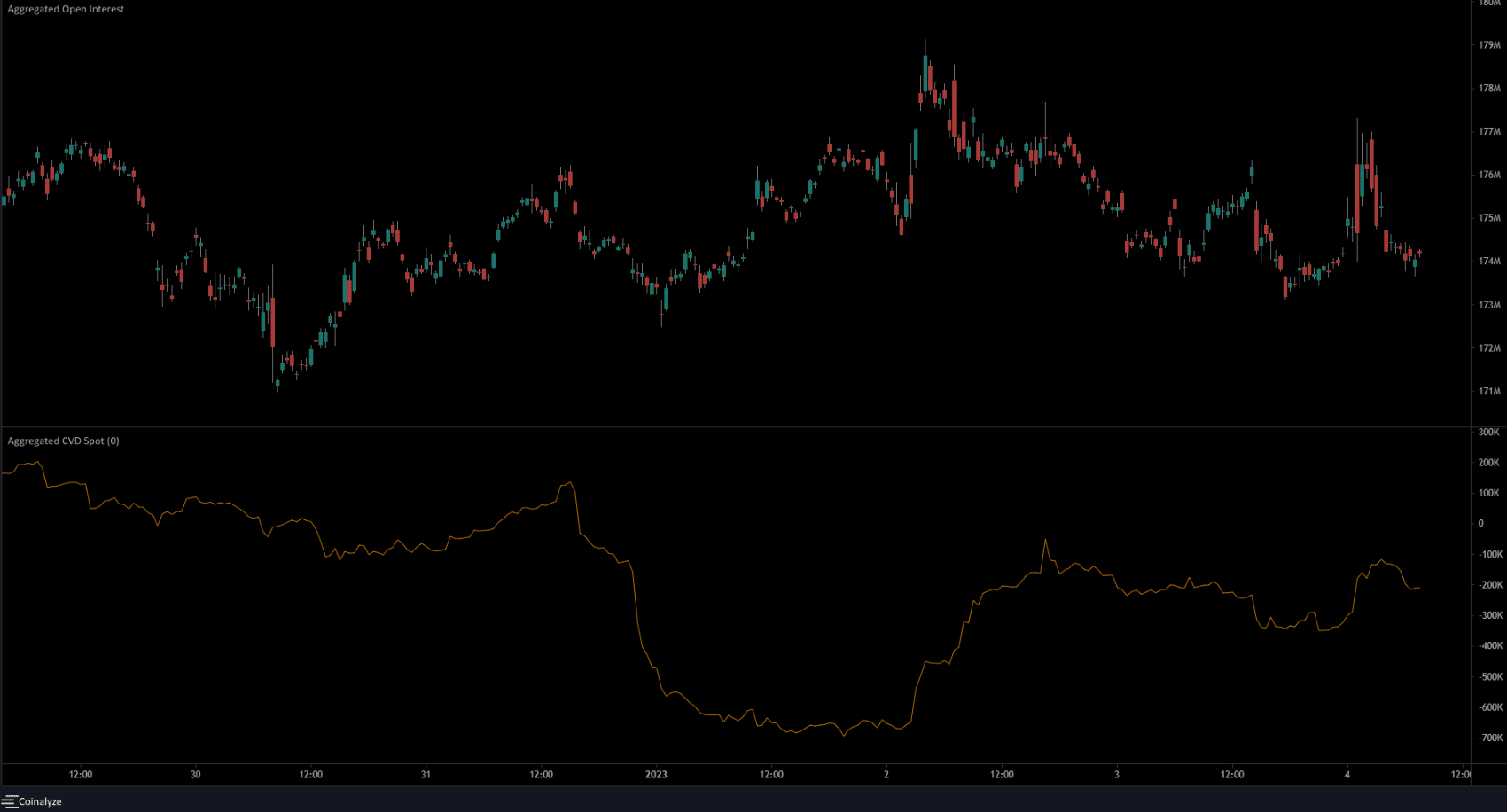
Task: Click the 177M open interest axis label
Action: pos(1489,132)
